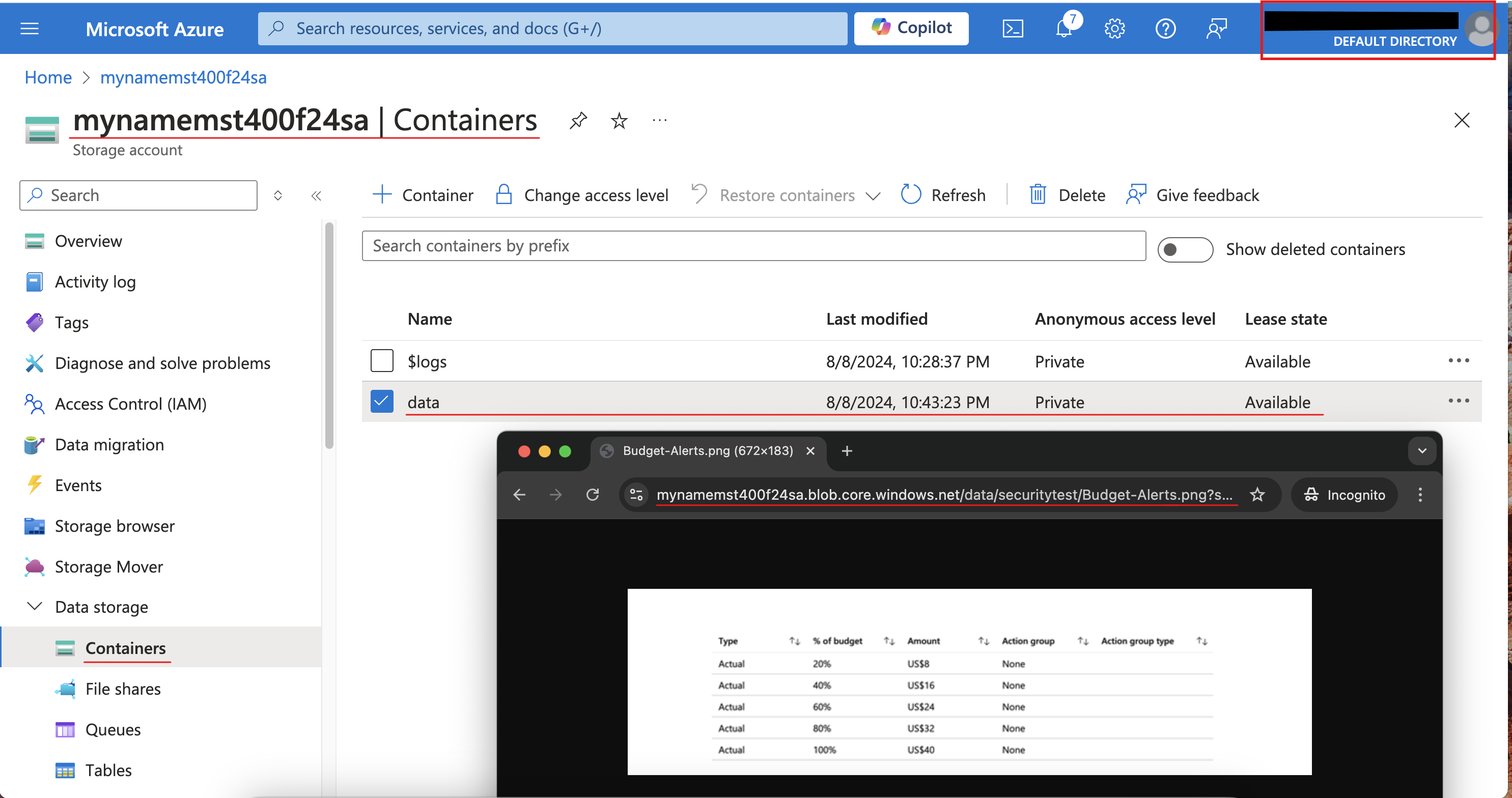Viewport: 1512px width, 798px height.
Task: Open a new tab in Chrome window
Action: pos(847,450)
